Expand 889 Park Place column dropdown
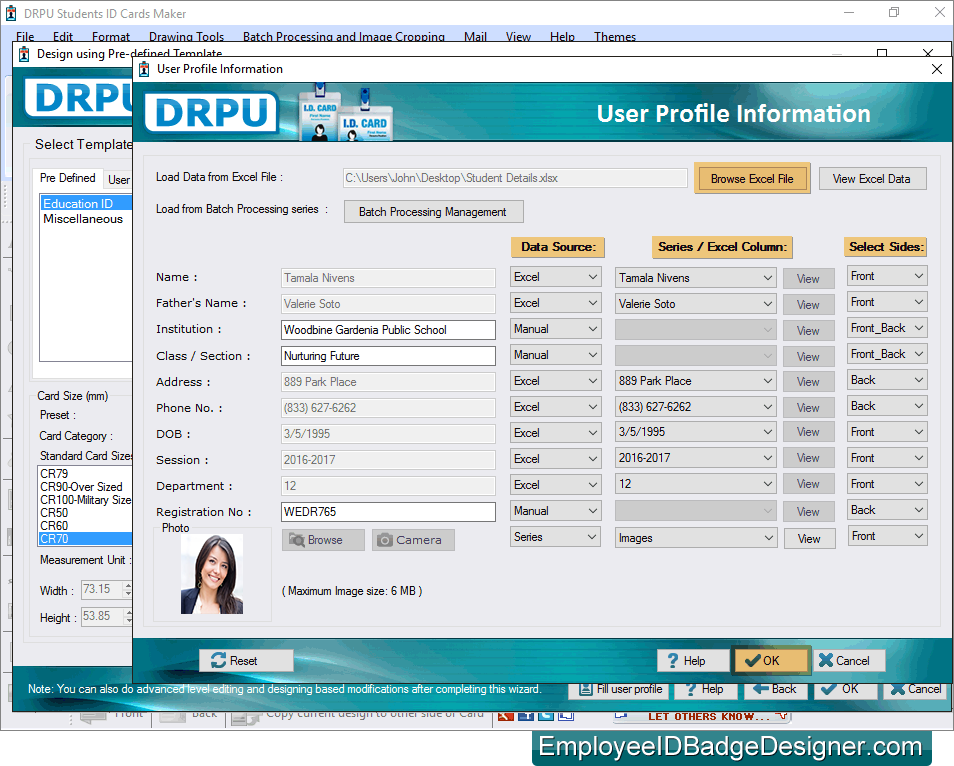 coord(696,381)
